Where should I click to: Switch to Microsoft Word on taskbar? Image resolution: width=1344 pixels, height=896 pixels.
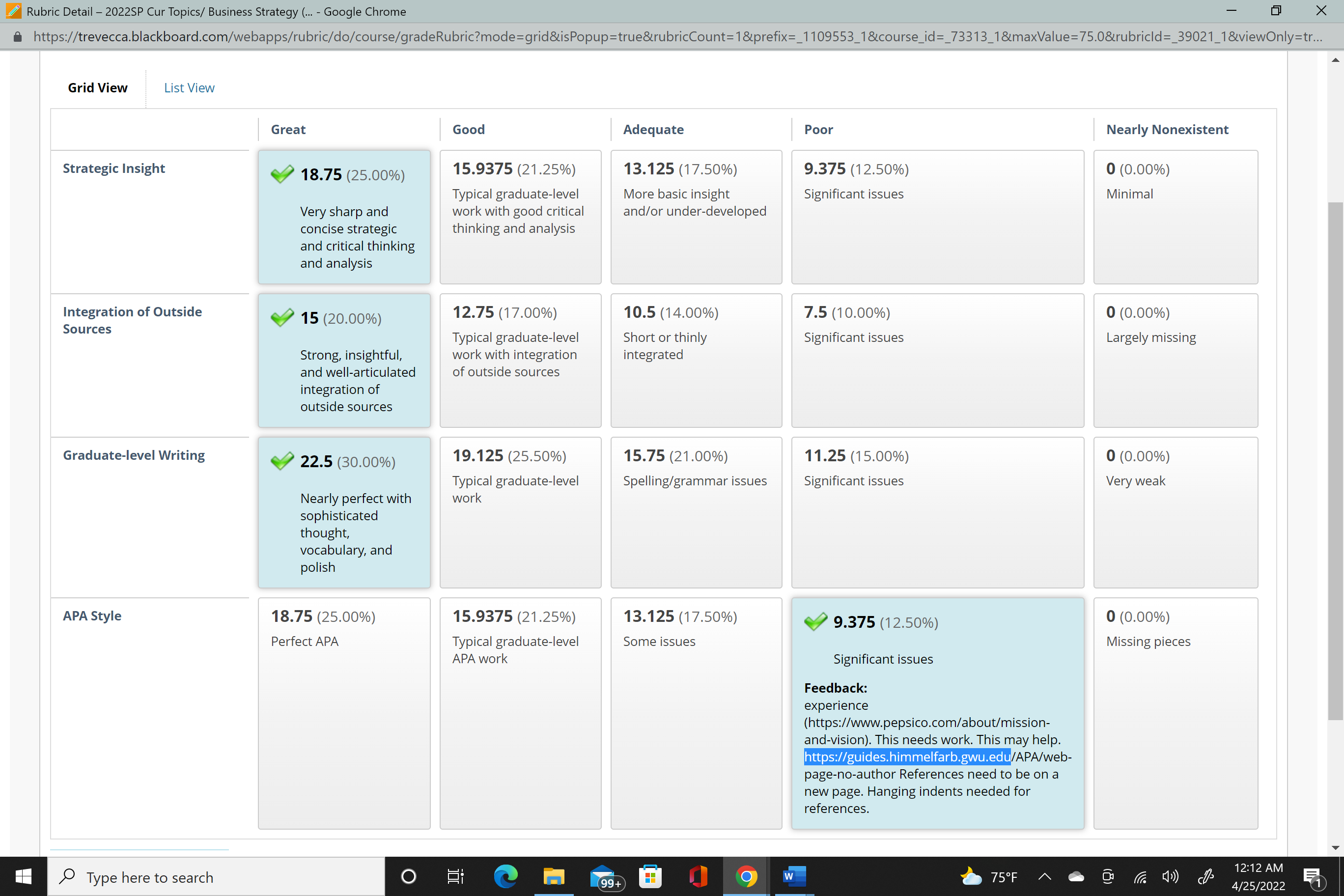pyautogui.click(x=794, y=876)
